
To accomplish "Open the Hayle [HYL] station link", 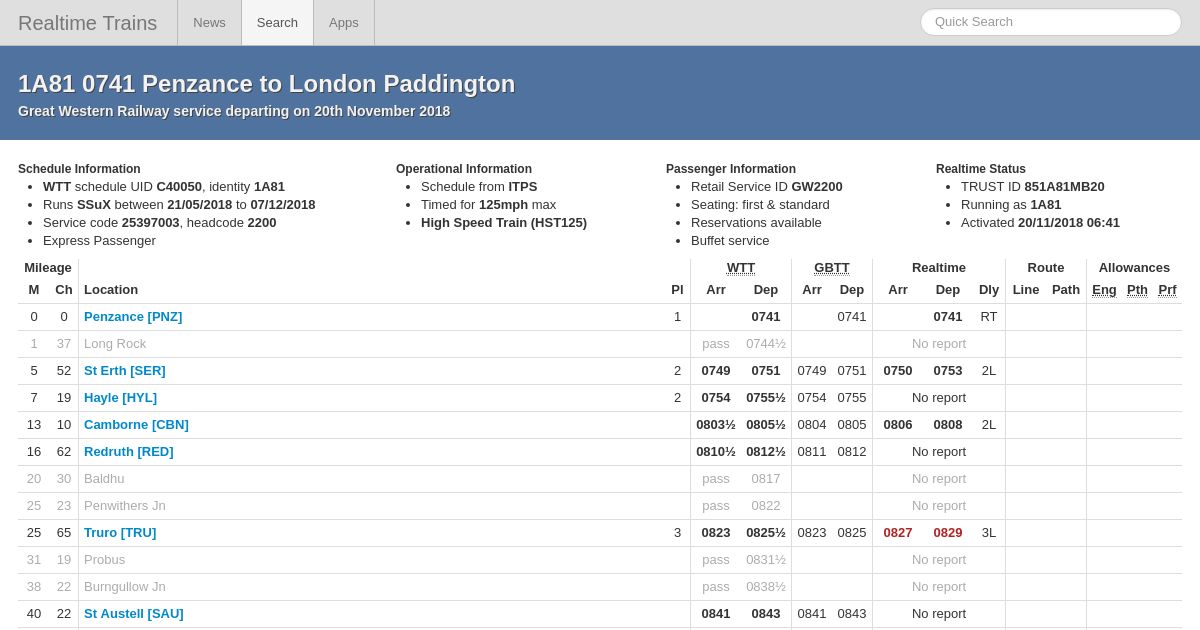I will tap(120, 398).
